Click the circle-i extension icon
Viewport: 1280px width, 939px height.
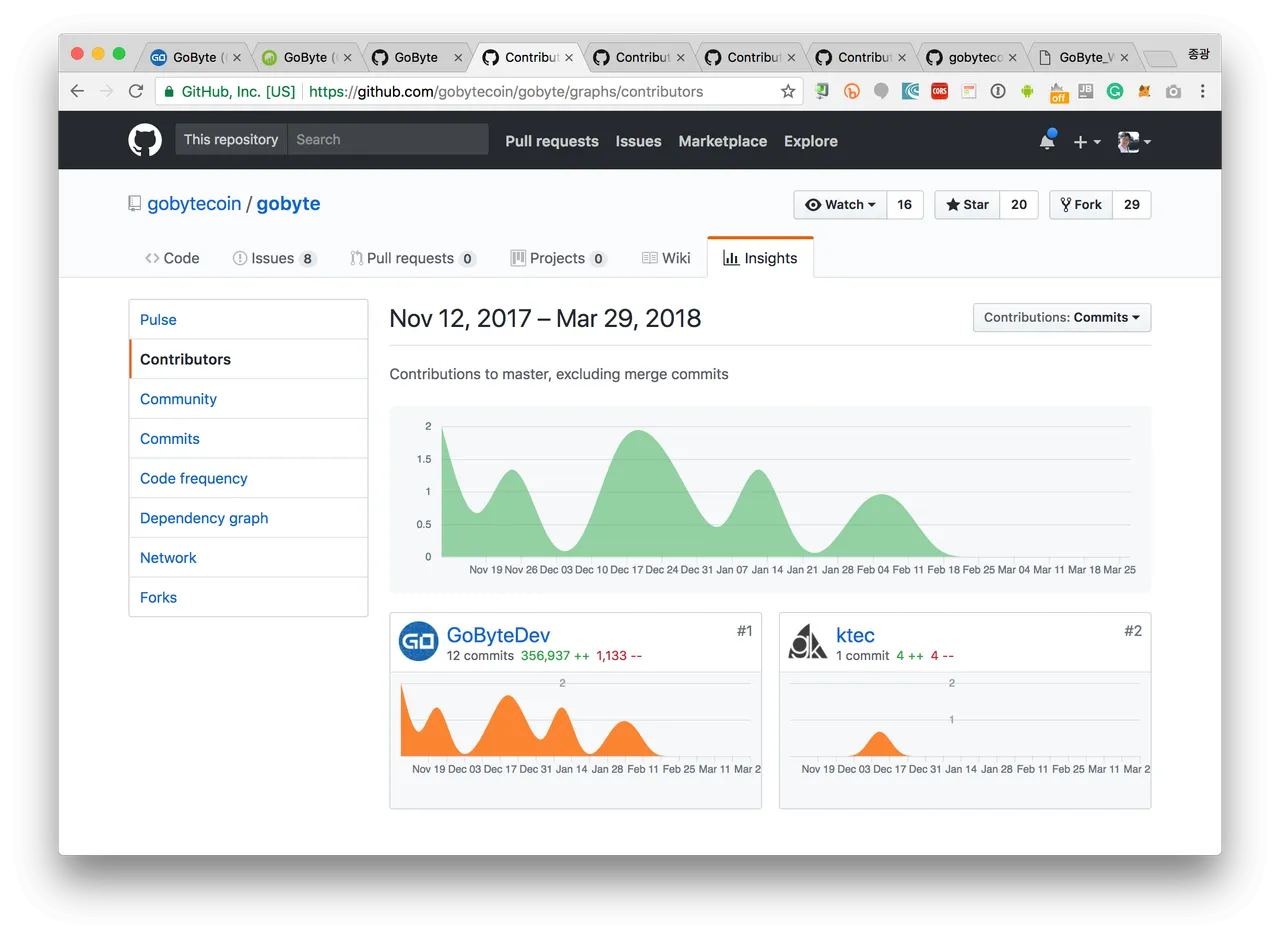click(x=998, y=91)
